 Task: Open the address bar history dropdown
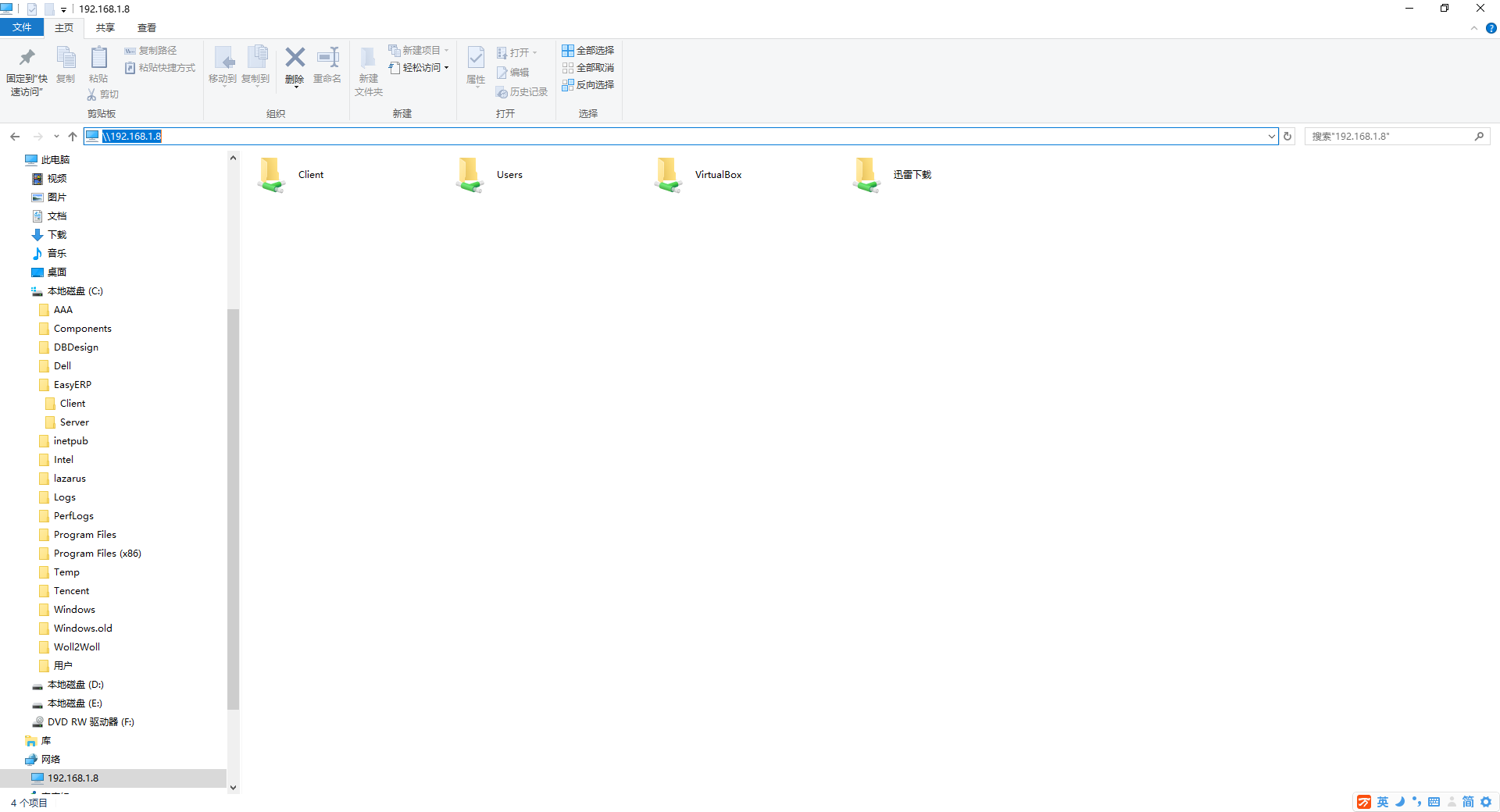pyautogui.click(x=1271, y=137)
